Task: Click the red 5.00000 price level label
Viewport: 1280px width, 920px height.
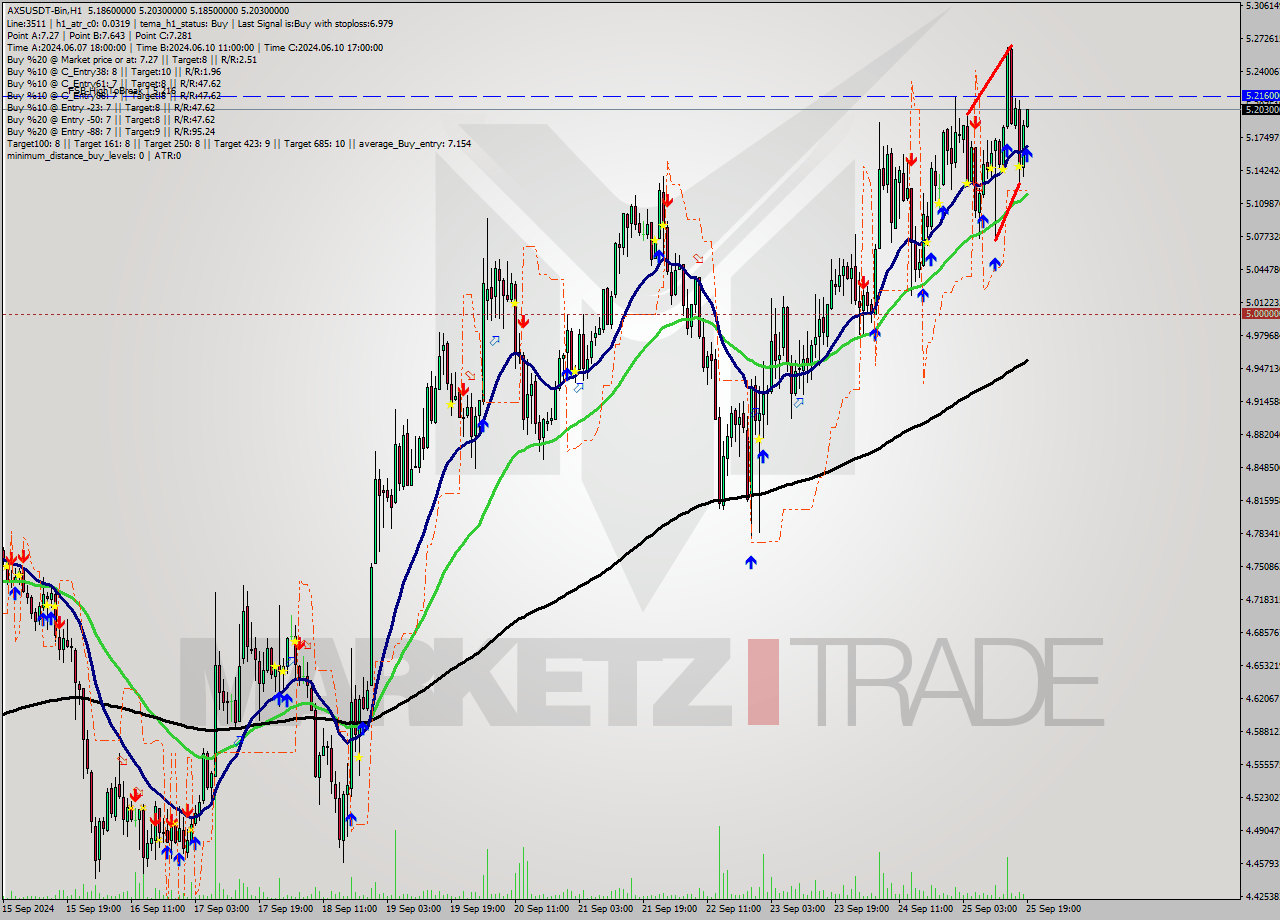Action: (x=1261, y=313)
